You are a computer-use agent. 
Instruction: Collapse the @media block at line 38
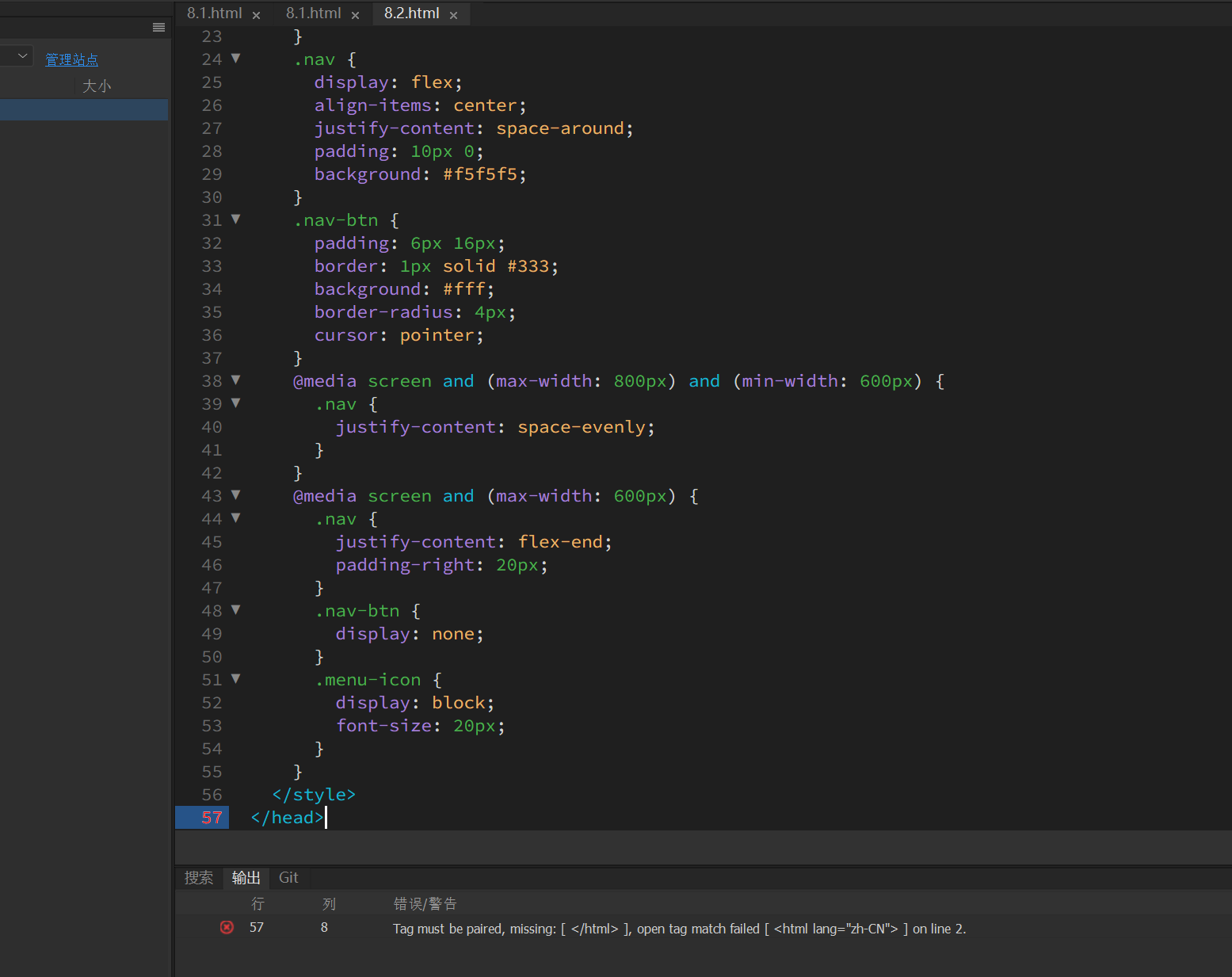pos(235,380)
